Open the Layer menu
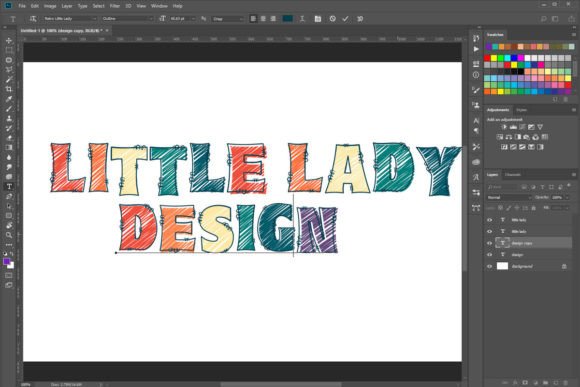 [x=67, y=6]
